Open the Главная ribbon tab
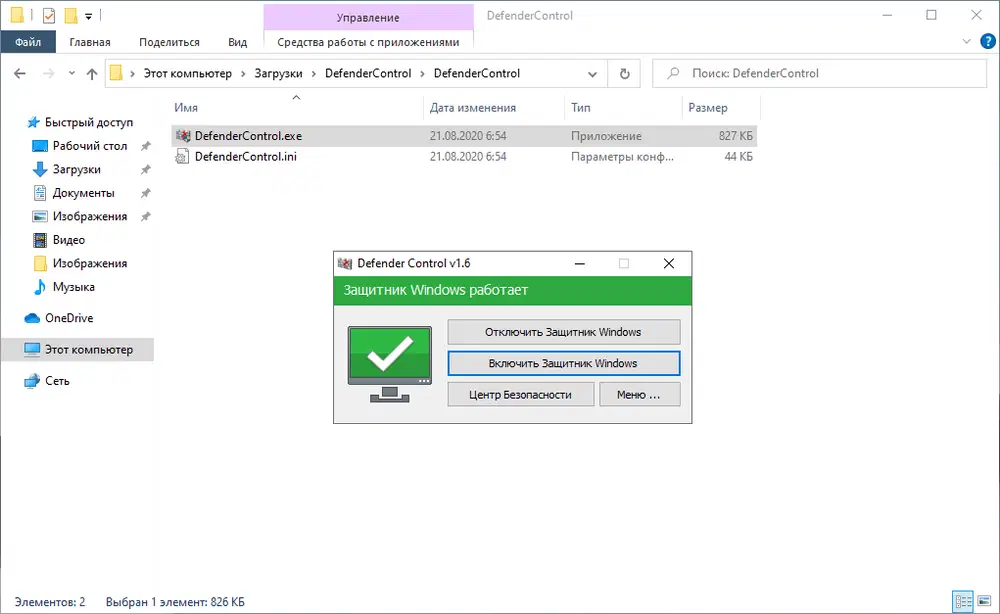The height and width of the screenshot is (614, 1000). 90,42
